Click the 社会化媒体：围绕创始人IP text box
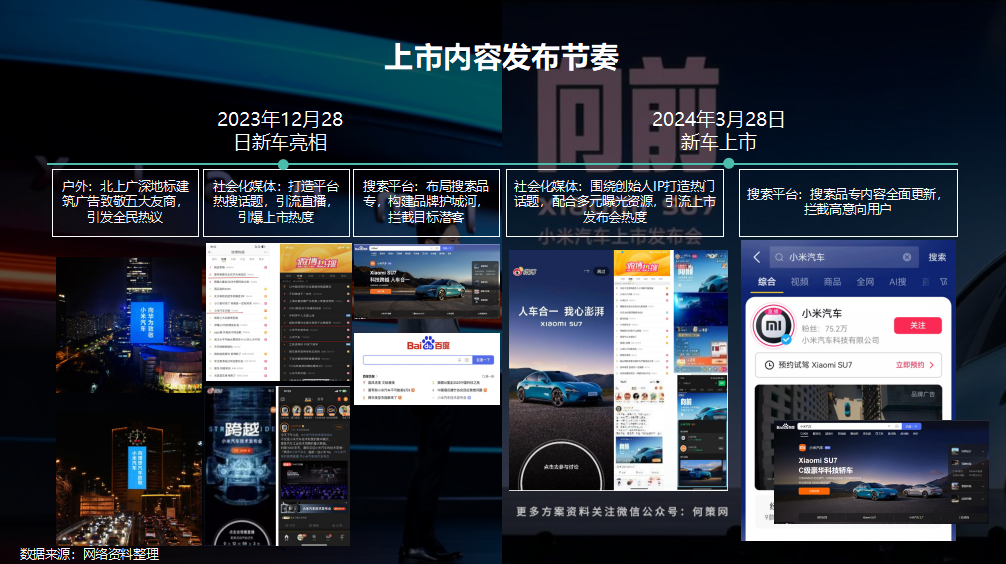The image size is (1006, 564). point(615,203)
